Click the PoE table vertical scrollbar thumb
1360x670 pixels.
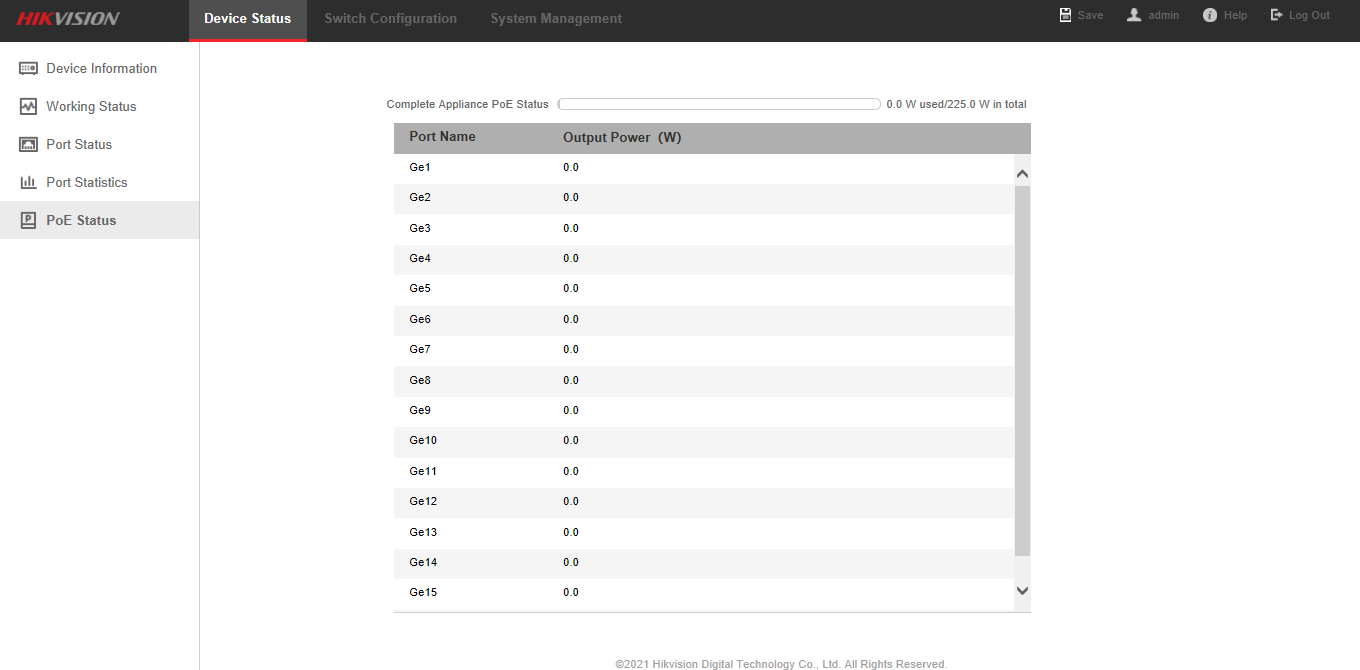pos(1022,370)
